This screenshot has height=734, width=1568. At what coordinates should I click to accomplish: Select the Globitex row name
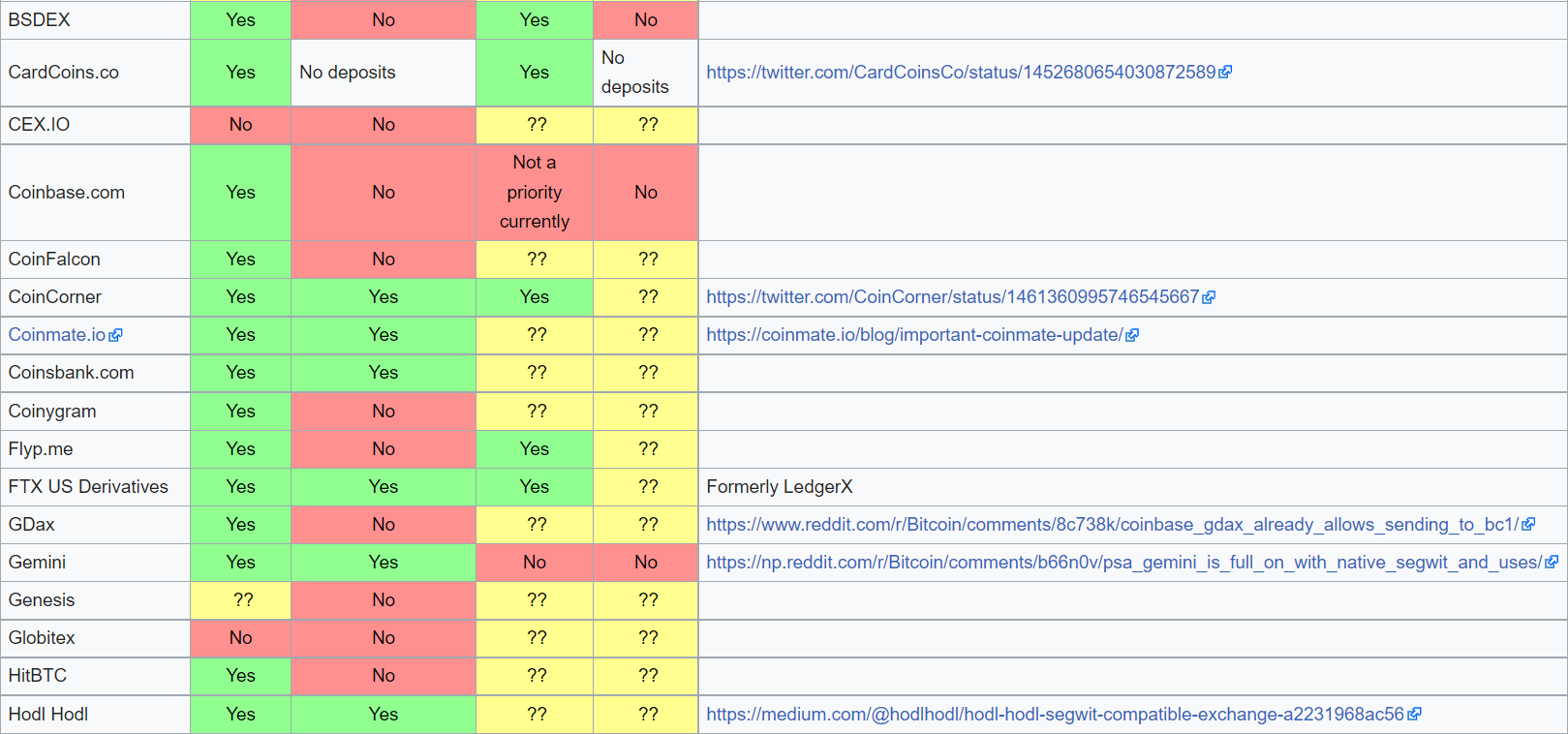pyautogui.click(x=42, y=638)
